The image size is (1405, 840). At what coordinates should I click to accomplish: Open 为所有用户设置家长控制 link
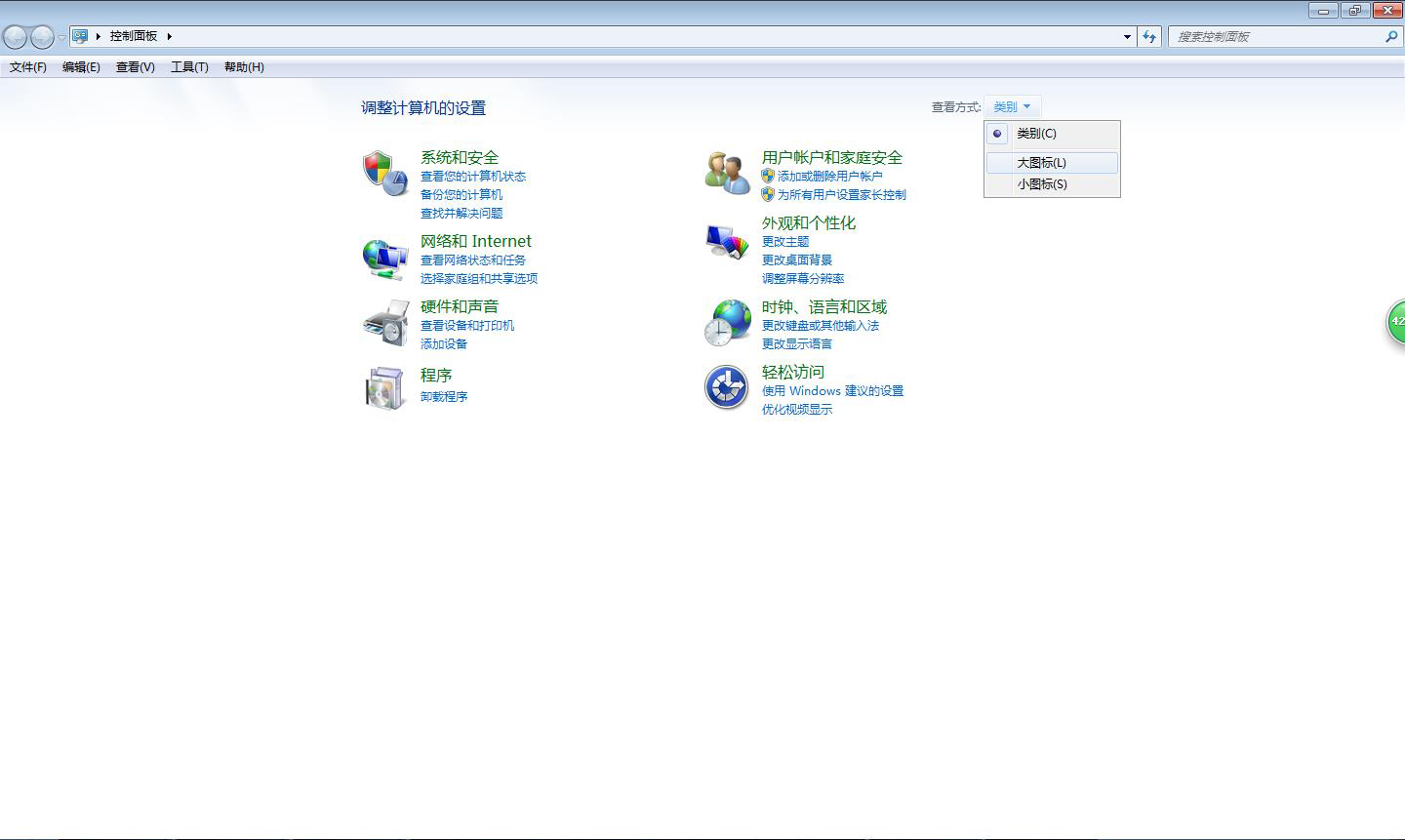click(841, 195)
